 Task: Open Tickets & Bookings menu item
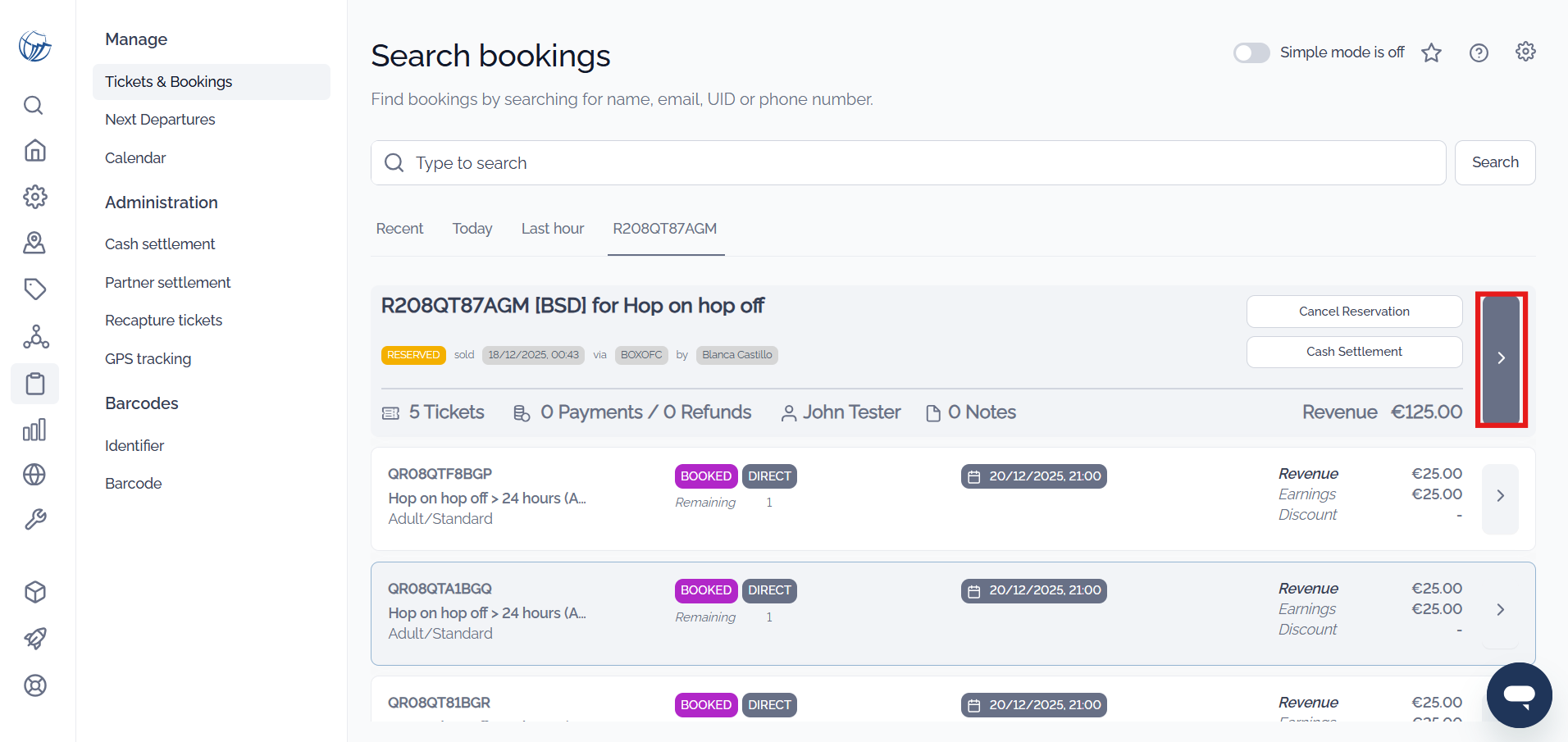pos(212,82)
